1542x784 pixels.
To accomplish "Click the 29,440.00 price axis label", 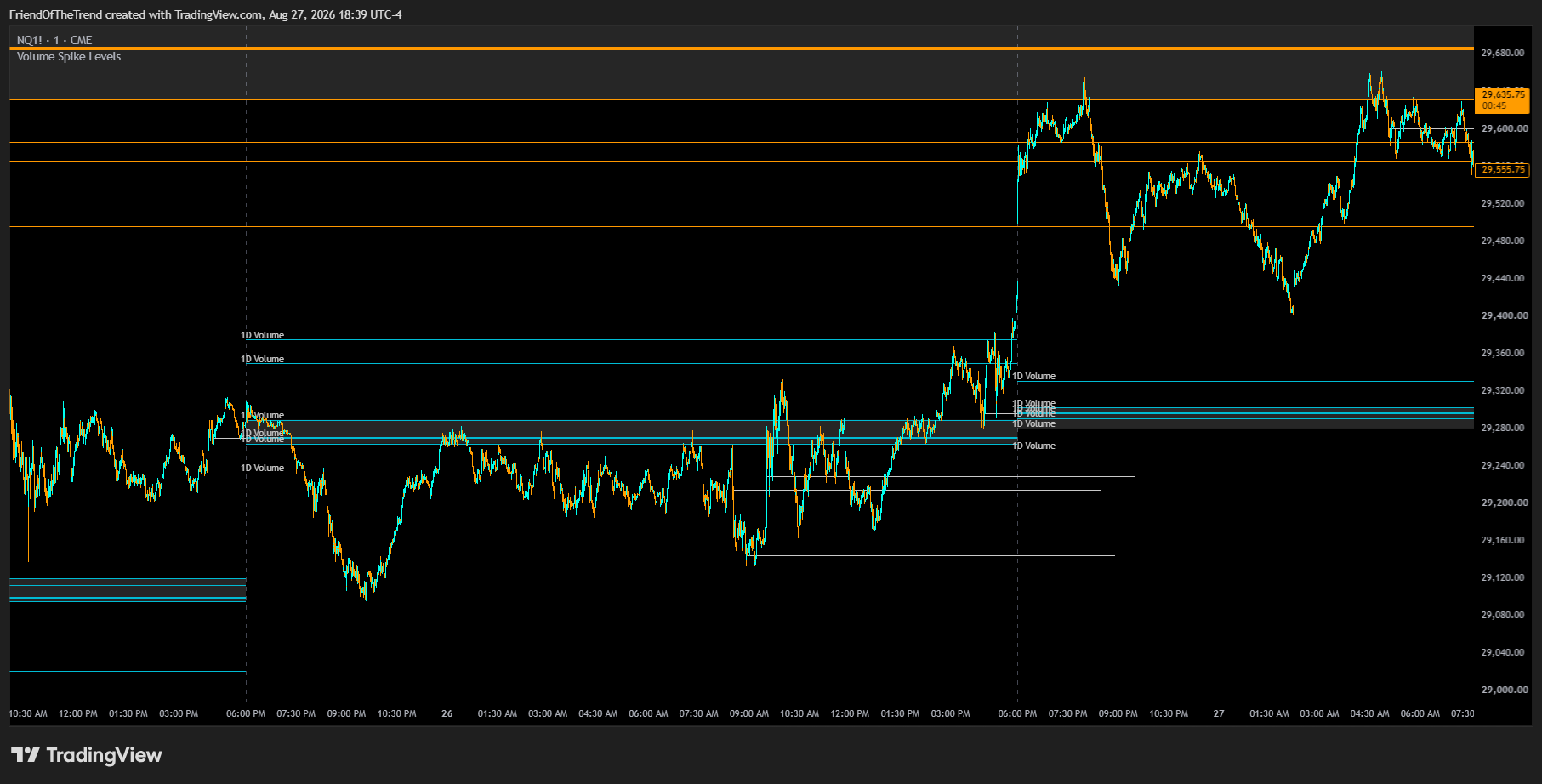I will pyautogui.click(x=1503, y=278).
